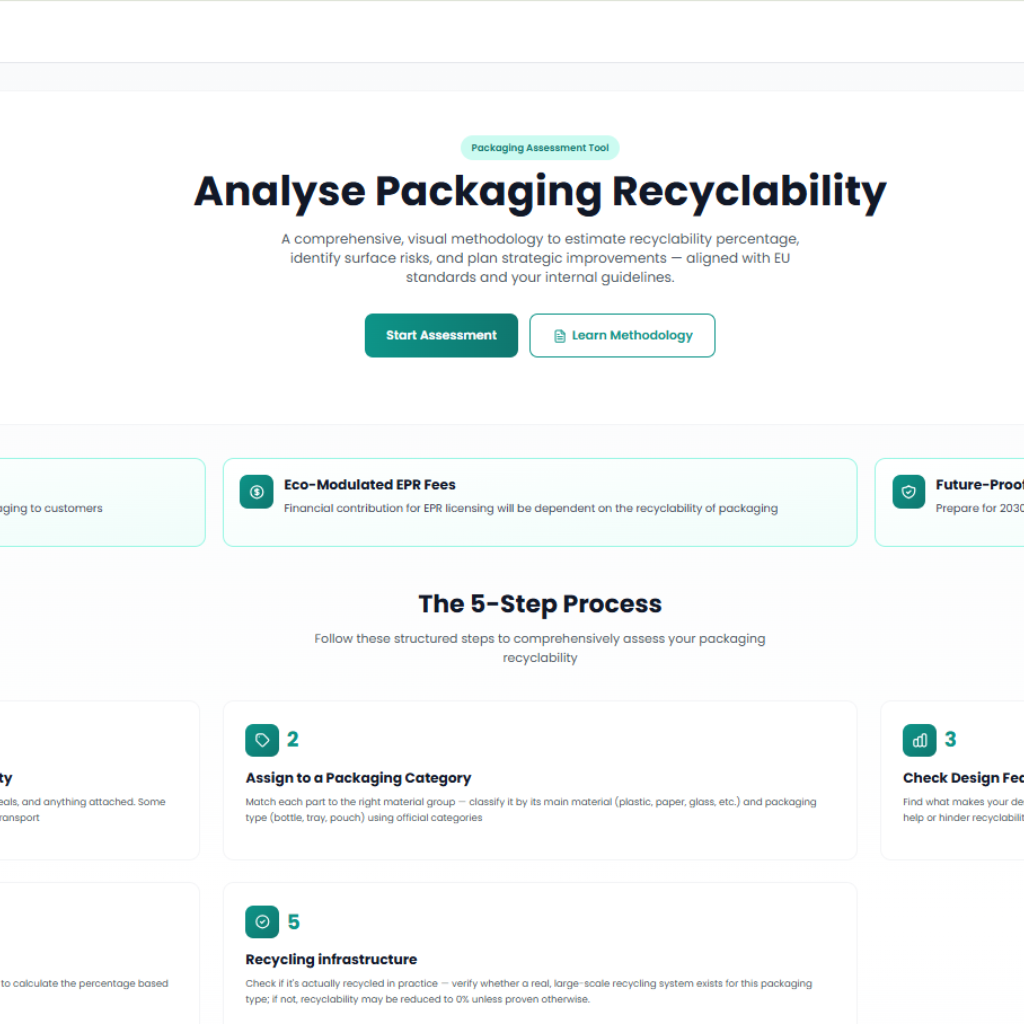Image resolution: width=1024 pixels, height=1024 pixels.
Task: Open the Learn Methodology button
Action: coord(622,335)
